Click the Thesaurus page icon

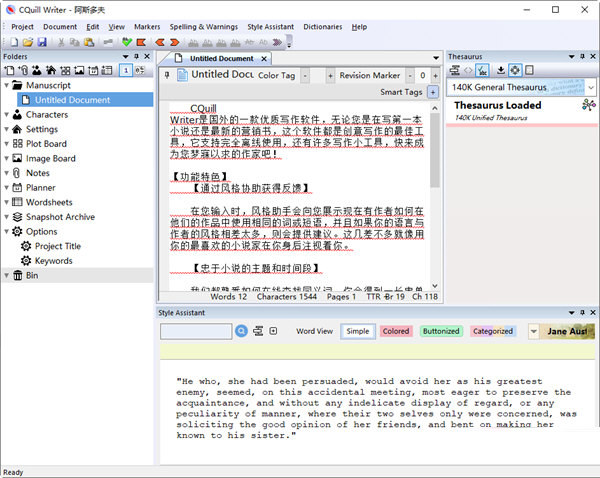click(529, 70)
